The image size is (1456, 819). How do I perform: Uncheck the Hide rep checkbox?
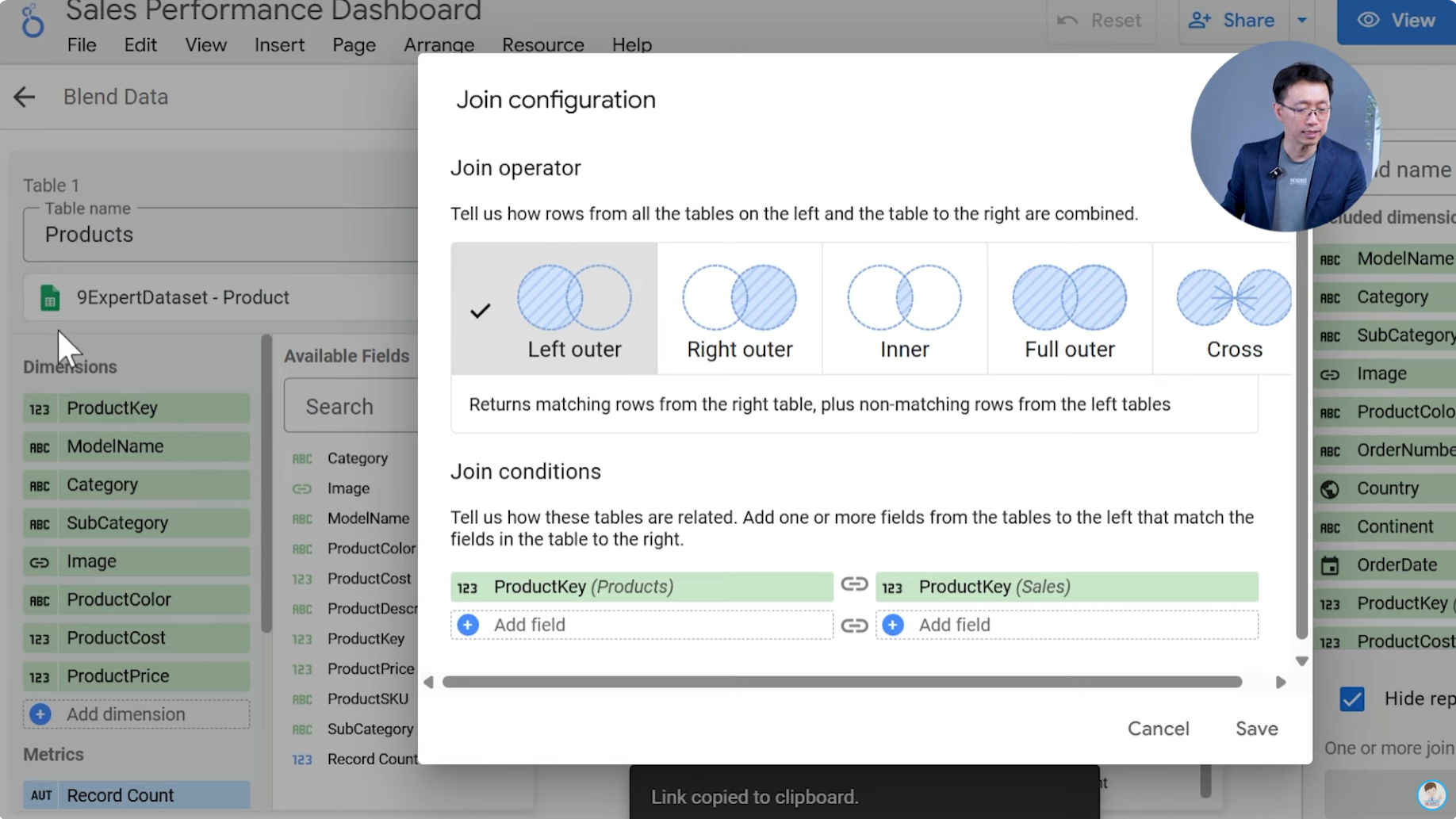[1352, 698]
